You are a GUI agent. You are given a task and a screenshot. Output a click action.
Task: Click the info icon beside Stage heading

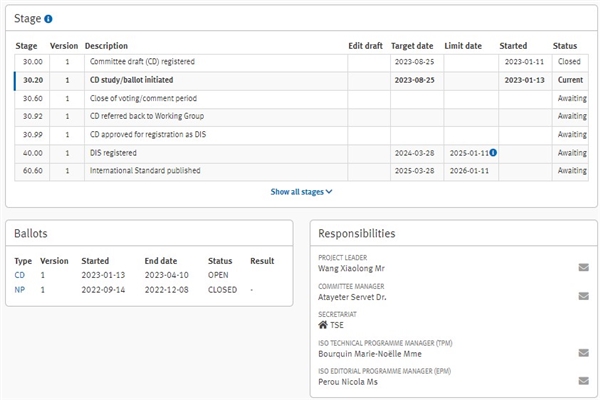tap(49, 19)
